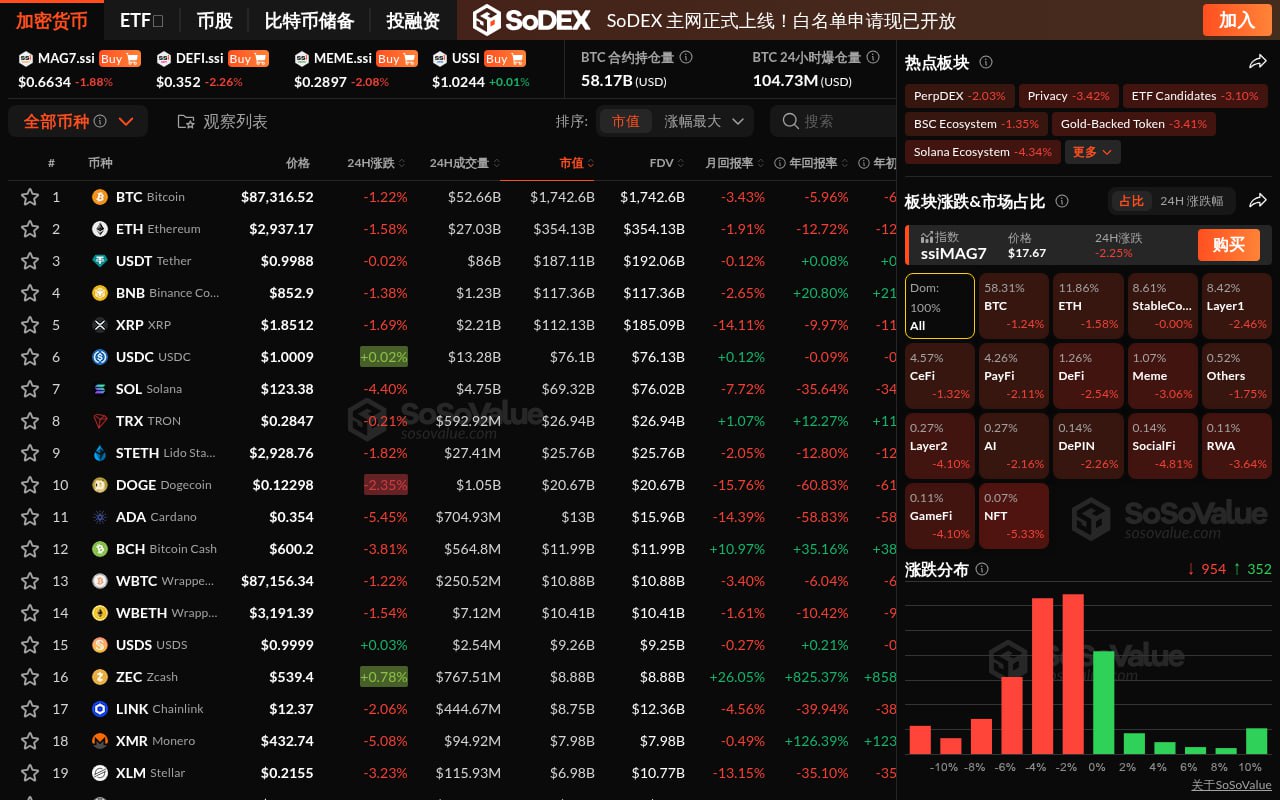The height and width of the screenshot is (800, 1280).
Task: Click the SoDEX logo in banner
Action: (x=530, y=20)
